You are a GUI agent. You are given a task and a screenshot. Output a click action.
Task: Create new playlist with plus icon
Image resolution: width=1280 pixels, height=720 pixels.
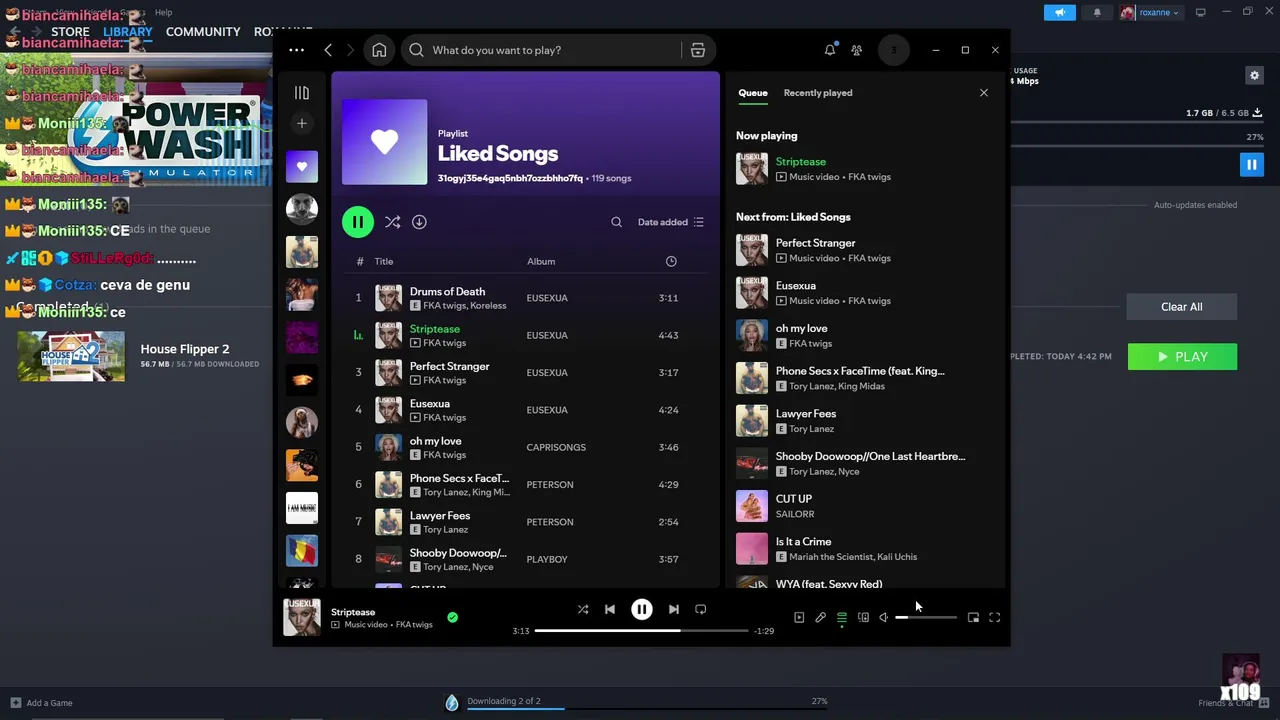tap(302, 123)
